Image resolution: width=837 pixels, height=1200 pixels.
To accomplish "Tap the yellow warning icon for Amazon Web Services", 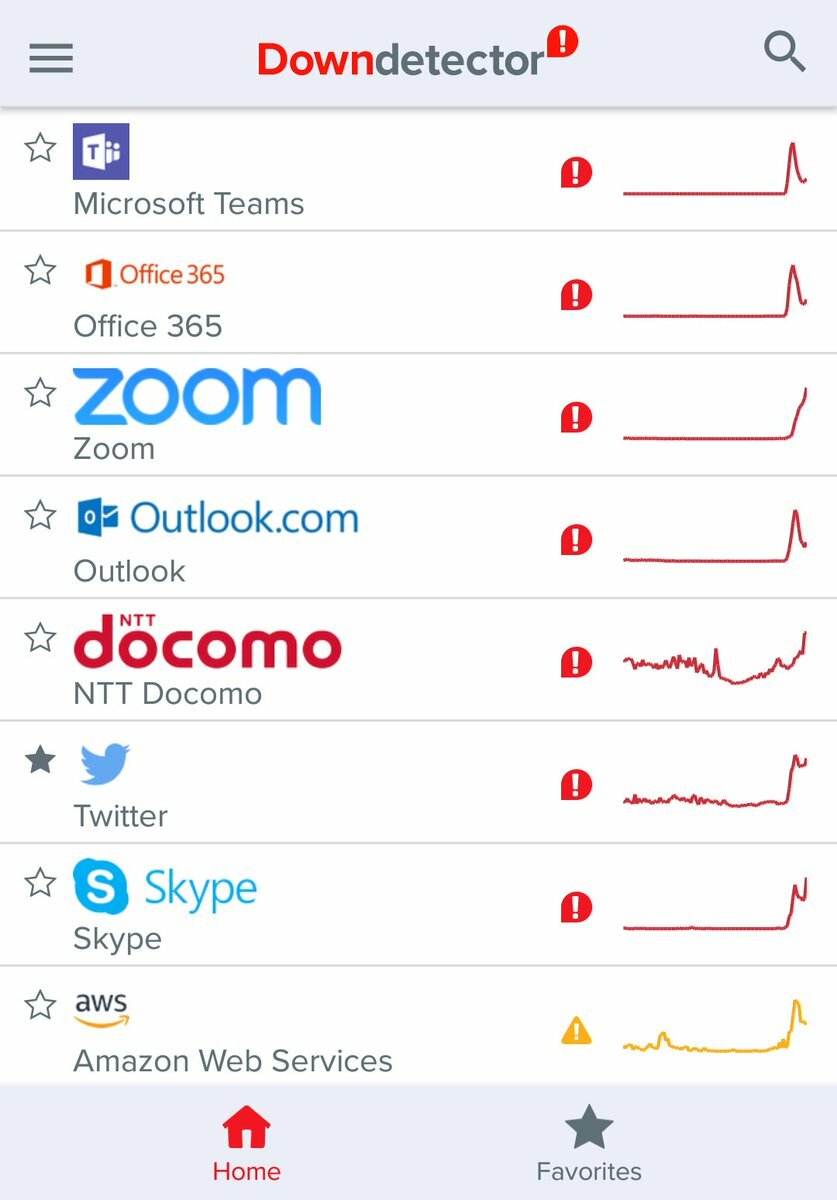I will (x=576, y=1030).
